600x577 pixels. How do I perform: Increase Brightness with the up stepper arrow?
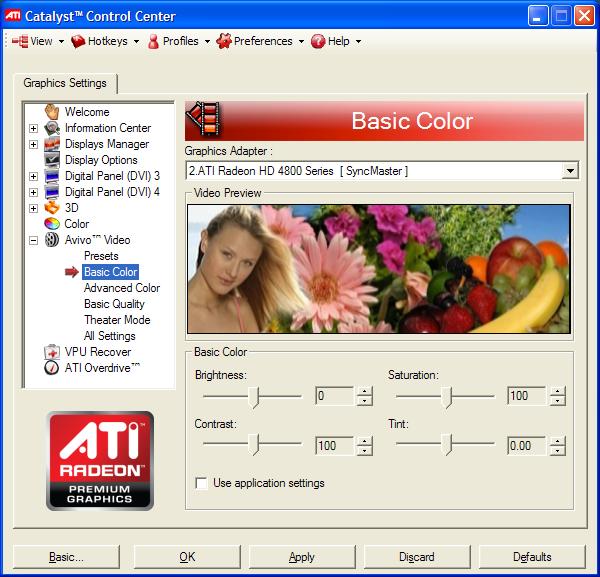coord(365,391)
